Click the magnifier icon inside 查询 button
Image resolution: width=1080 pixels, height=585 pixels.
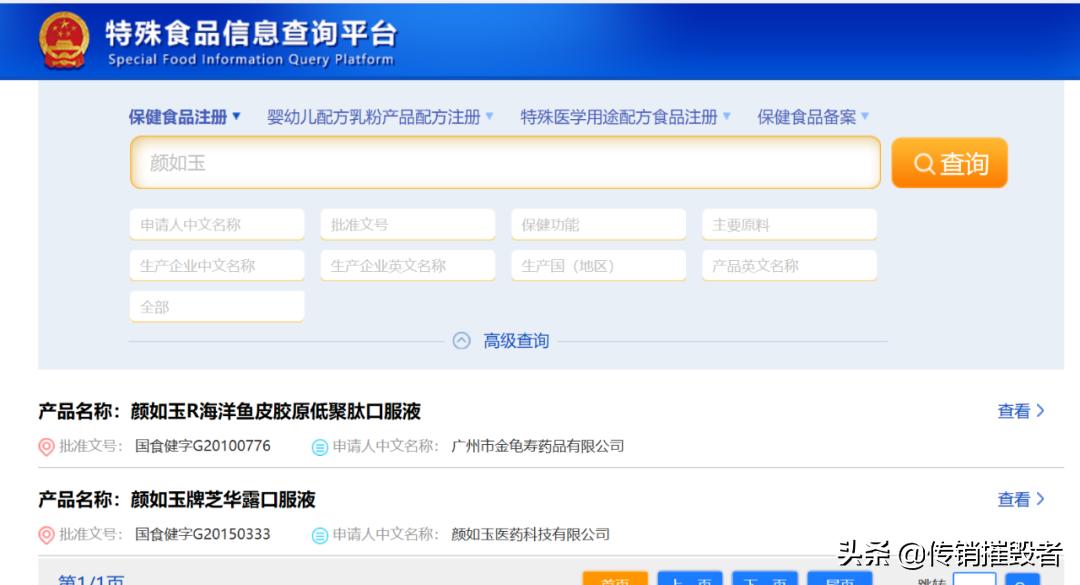tap(922, 162)
